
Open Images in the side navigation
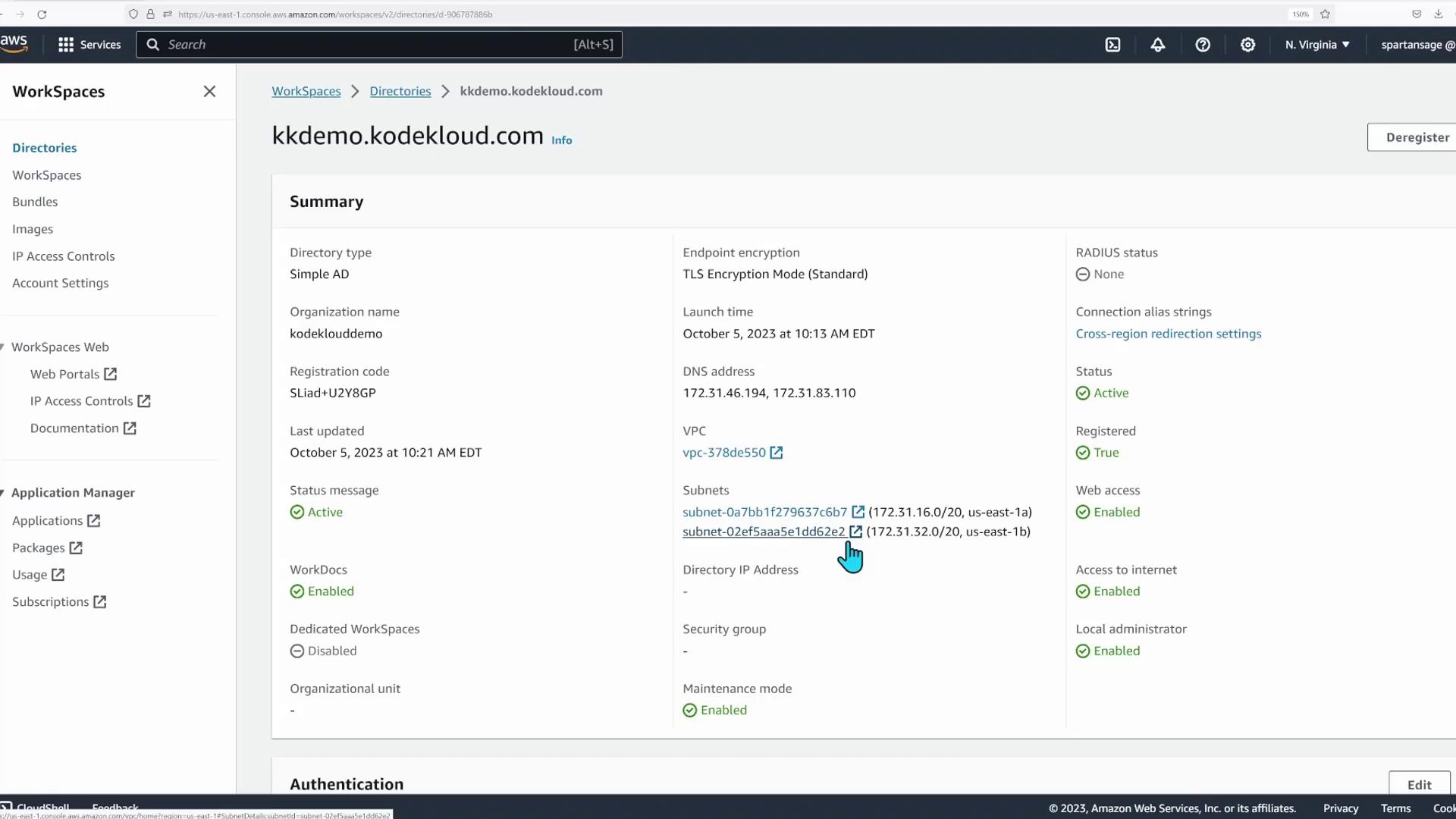(x=33, y=229)
